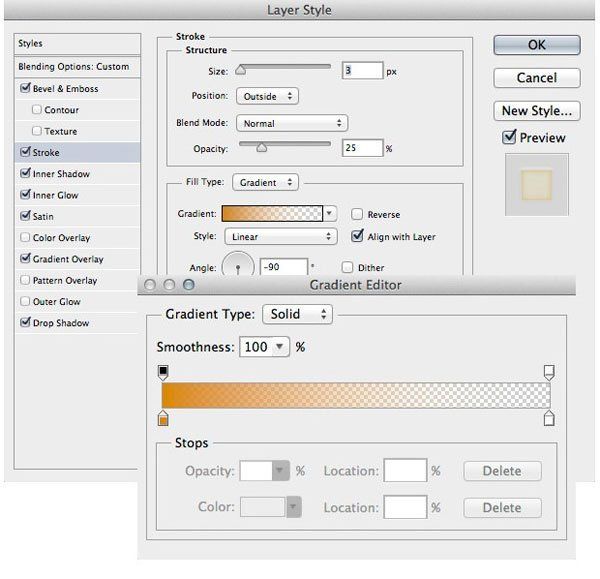Toggle the Drop Shadow checkbox
600x579 pixels.
25,322
